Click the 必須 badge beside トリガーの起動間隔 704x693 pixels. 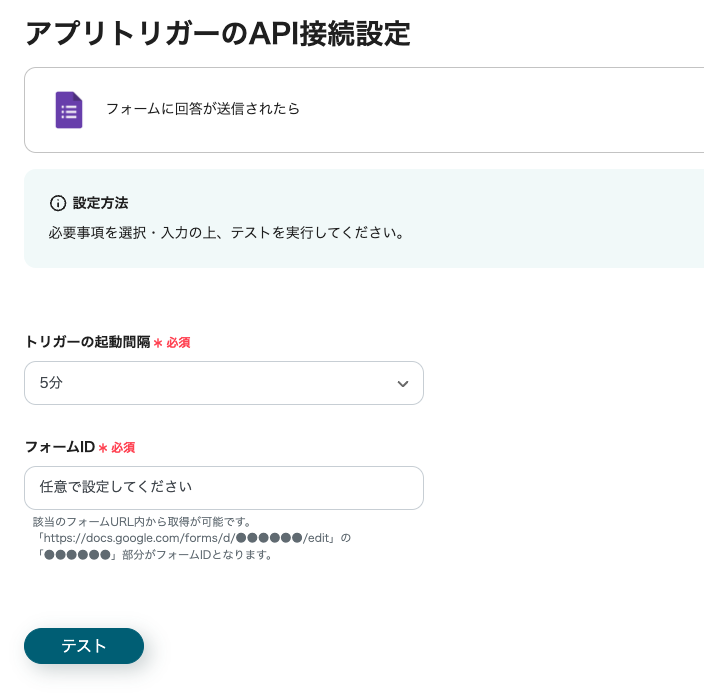pos(178,343)
